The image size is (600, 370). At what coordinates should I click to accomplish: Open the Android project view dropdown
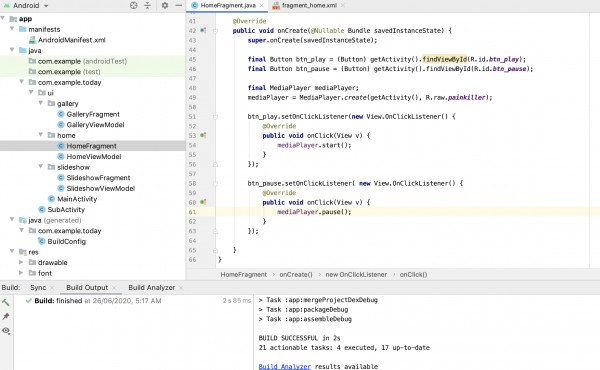point(26,5)
